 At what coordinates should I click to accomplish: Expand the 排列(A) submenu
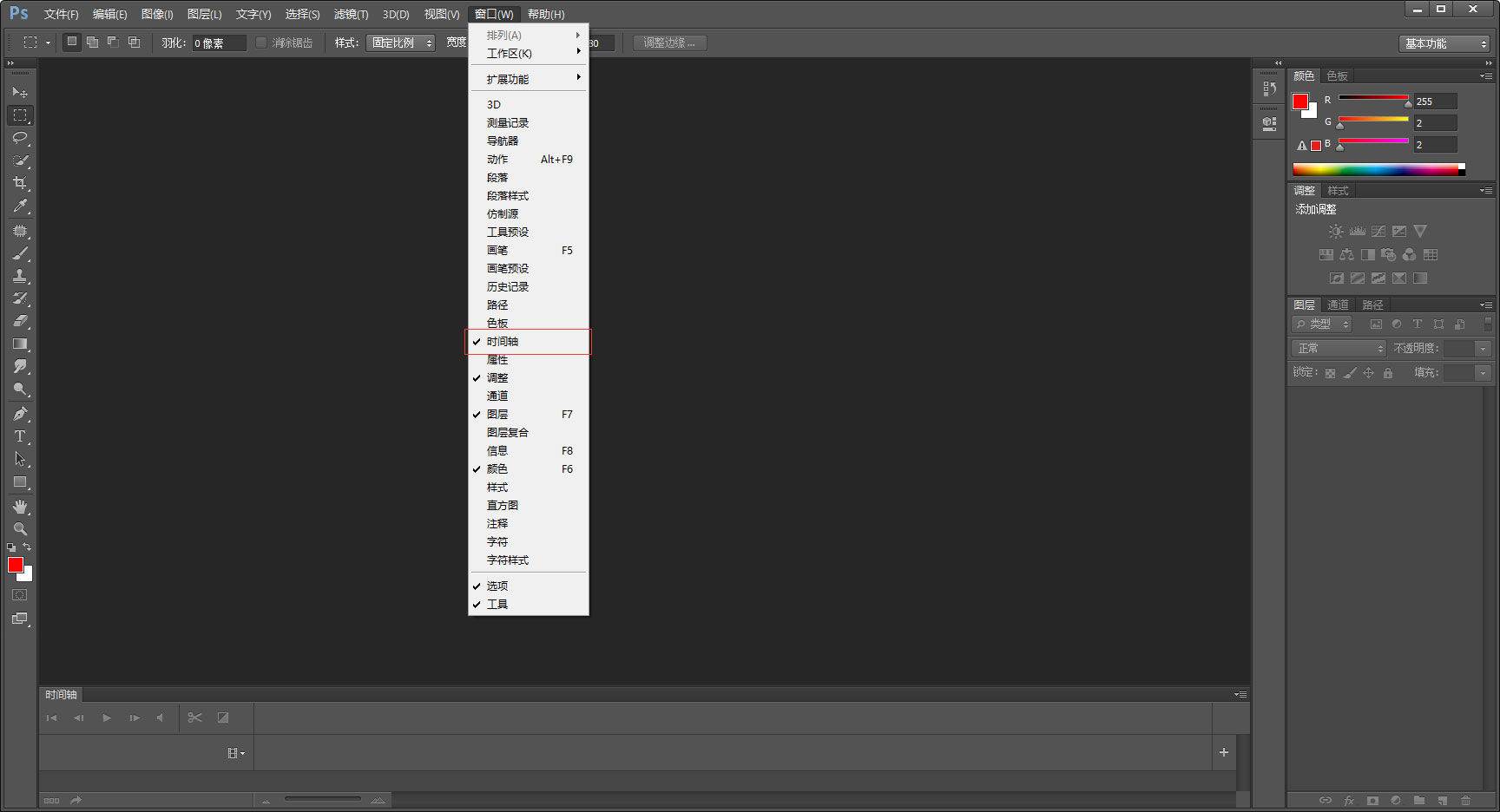click(x=529, y=36)
